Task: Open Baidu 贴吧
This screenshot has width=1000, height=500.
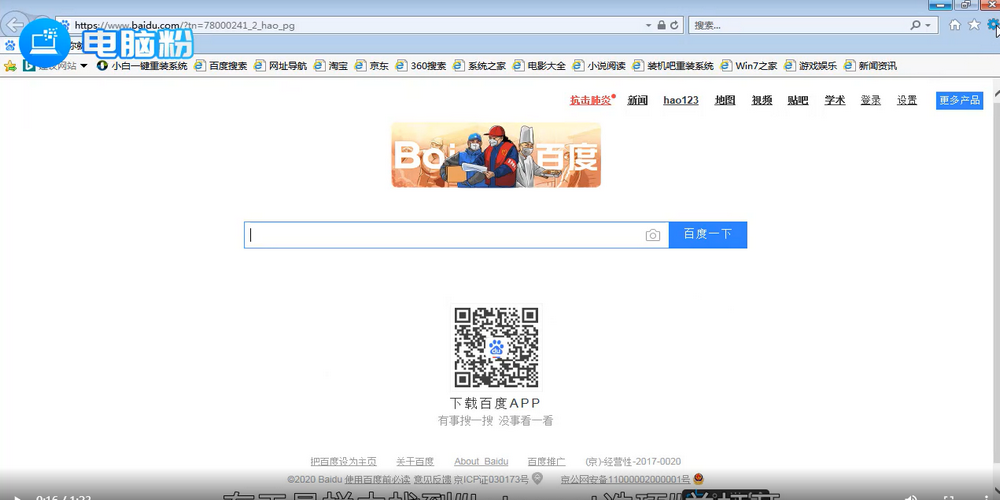Action: [x=798, y=100]
